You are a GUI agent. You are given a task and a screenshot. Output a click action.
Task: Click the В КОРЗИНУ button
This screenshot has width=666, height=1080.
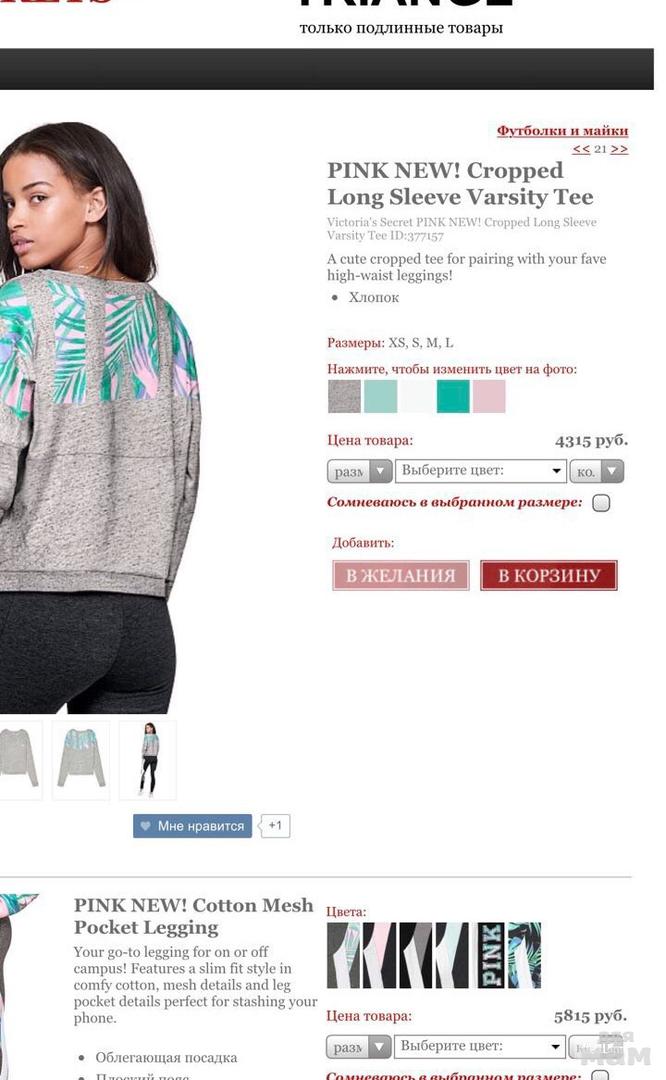549,575
